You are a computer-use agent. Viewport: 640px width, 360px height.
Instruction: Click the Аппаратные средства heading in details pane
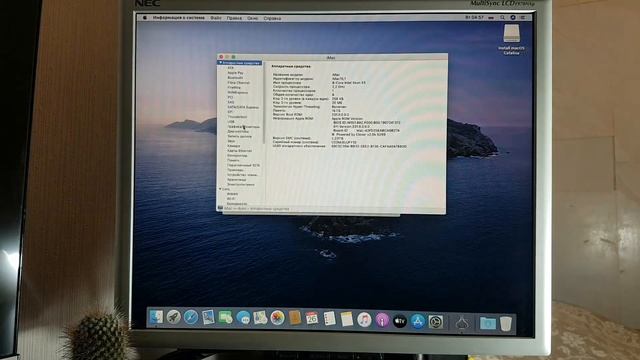(291, 66)
